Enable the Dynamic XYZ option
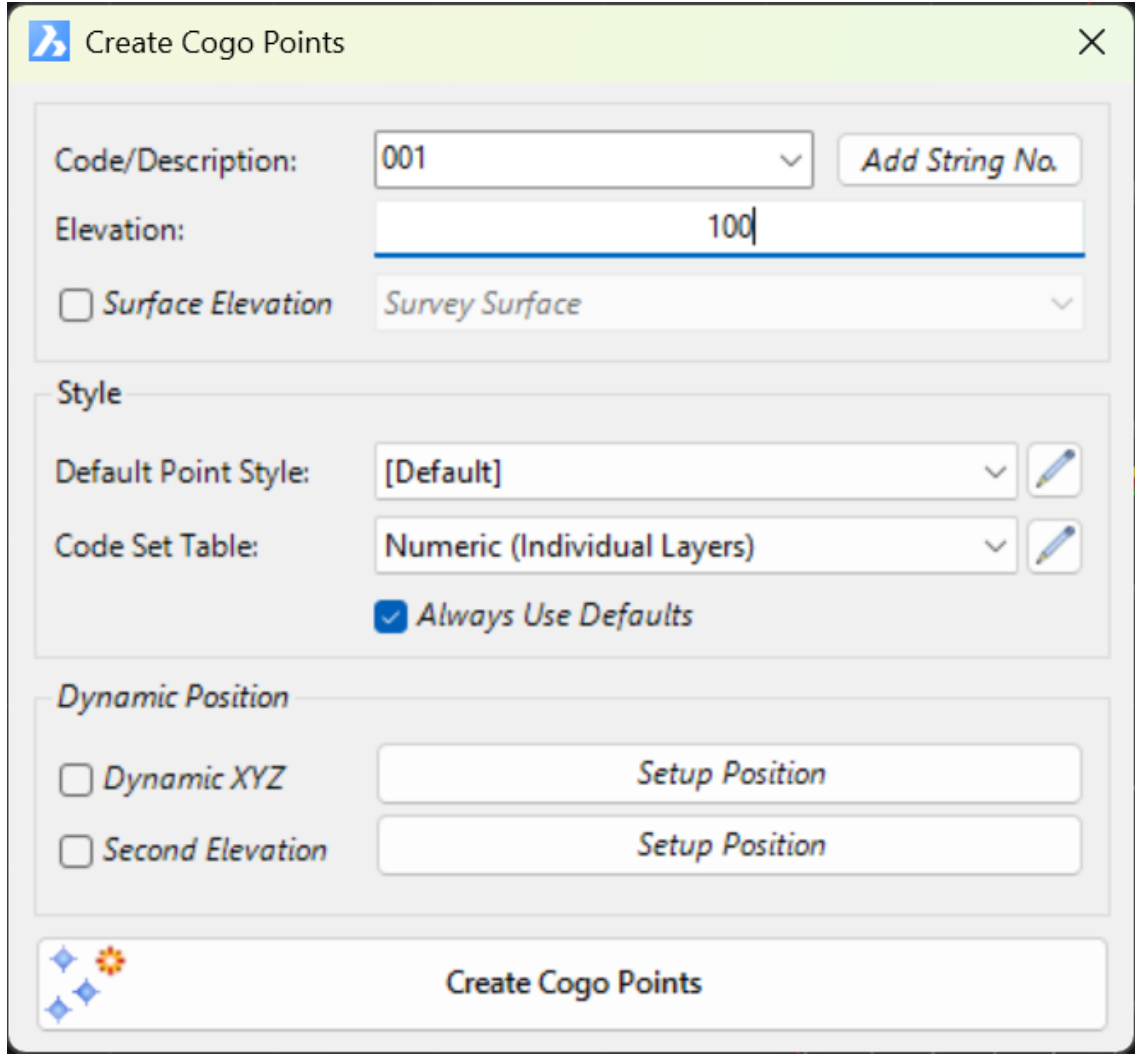This screenshot has height=1056, width=1138. point(75,780)
